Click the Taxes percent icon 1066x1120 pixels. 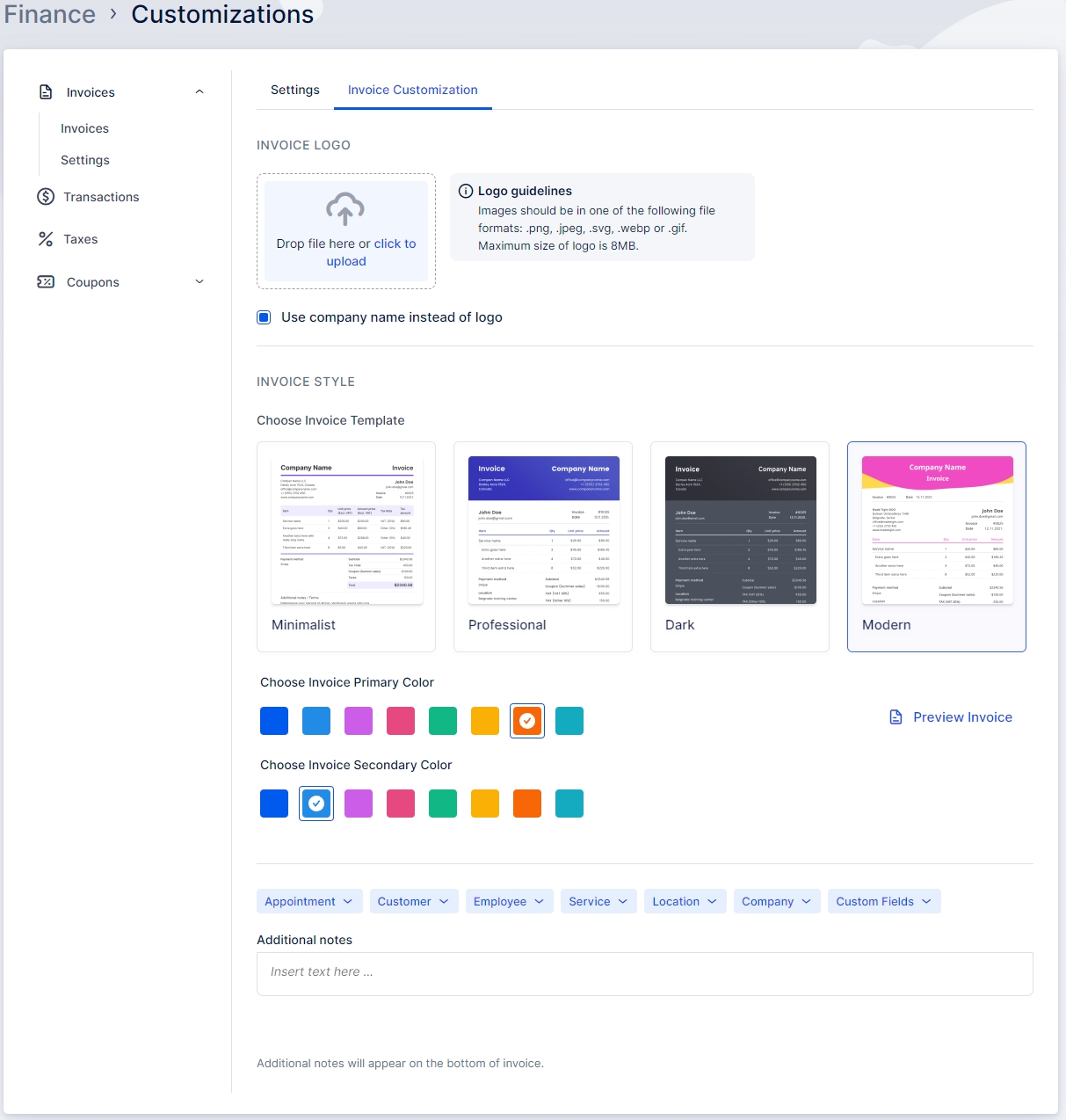[46, 239]
